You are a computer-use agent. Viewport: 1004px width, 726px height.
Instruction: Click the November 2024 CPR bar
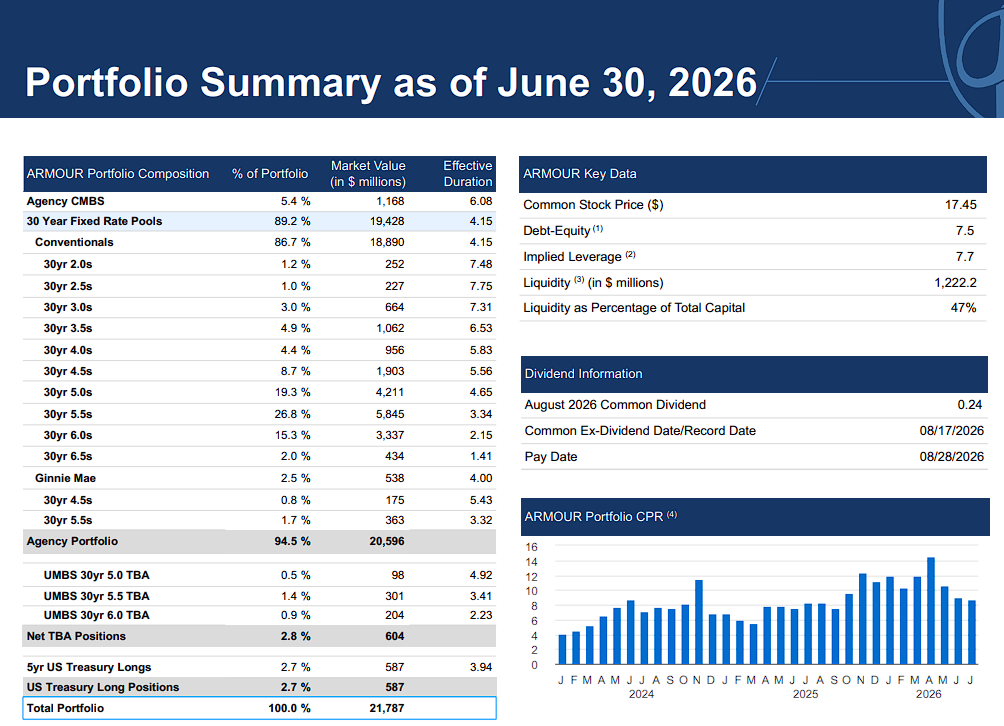tap(699, 622)
